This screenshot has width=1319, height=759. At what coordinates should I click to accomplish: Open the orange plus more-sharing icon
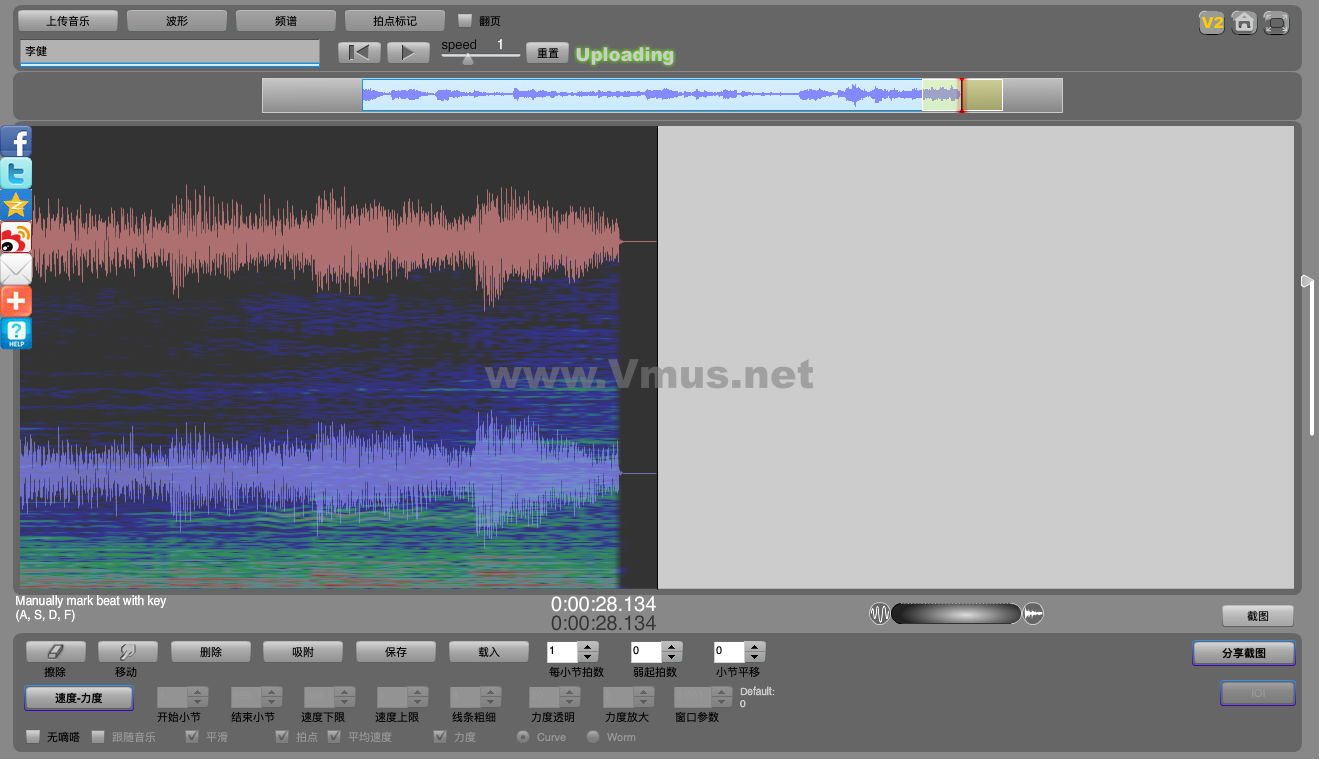(16, 301)
